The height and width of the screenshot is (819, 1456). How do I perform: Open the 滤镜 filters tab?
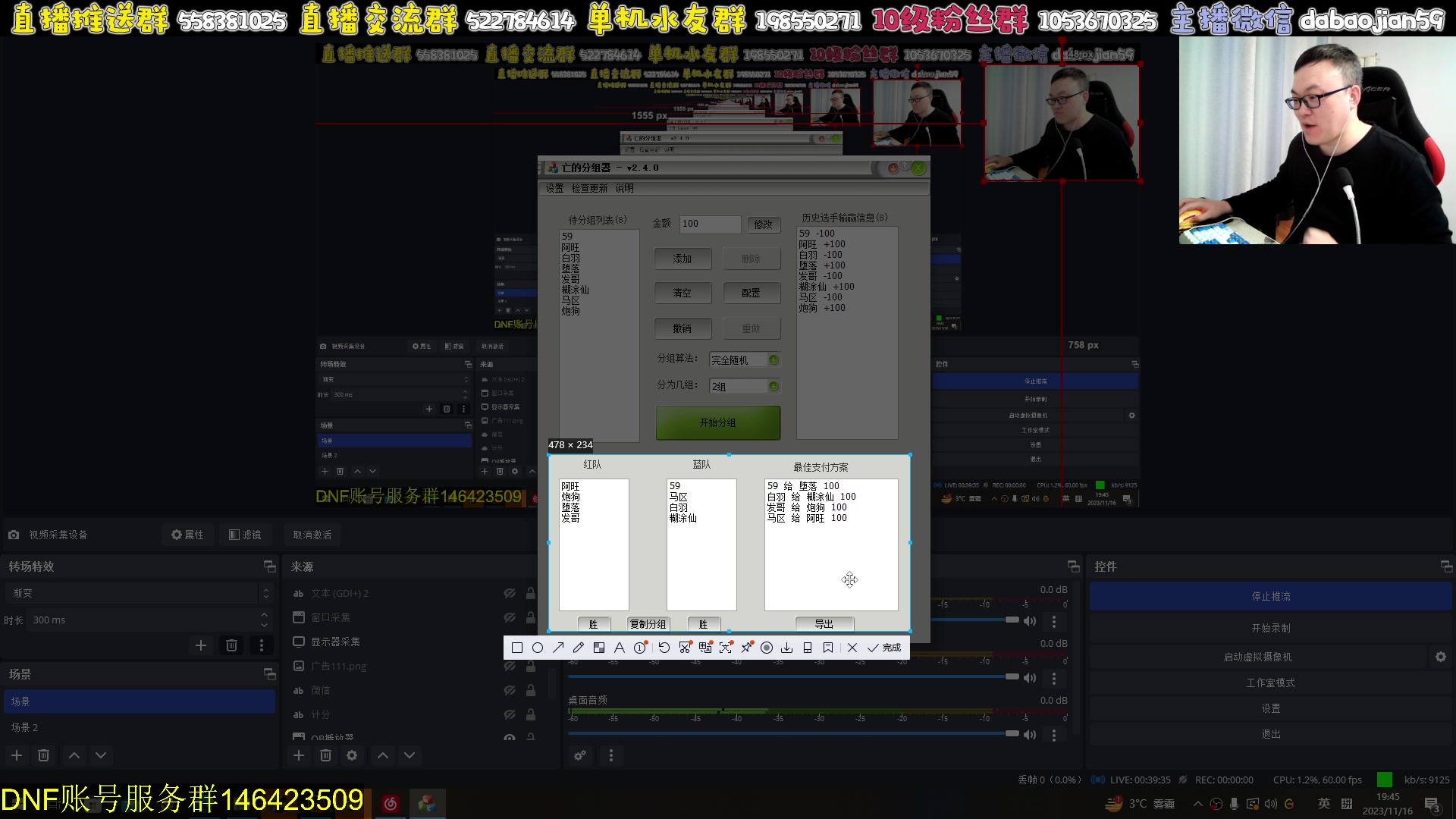click(x=245, y=535)
